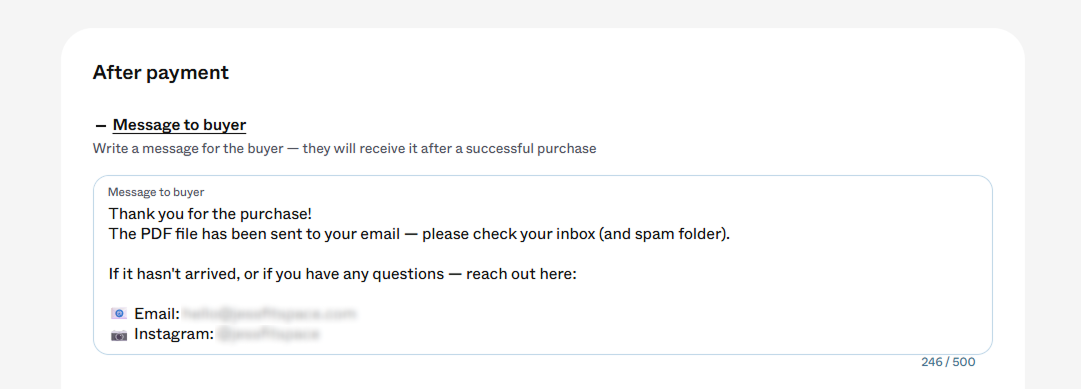The image size is (1081, 389).
Task: Click the blurred email address text
Action: 270,314
